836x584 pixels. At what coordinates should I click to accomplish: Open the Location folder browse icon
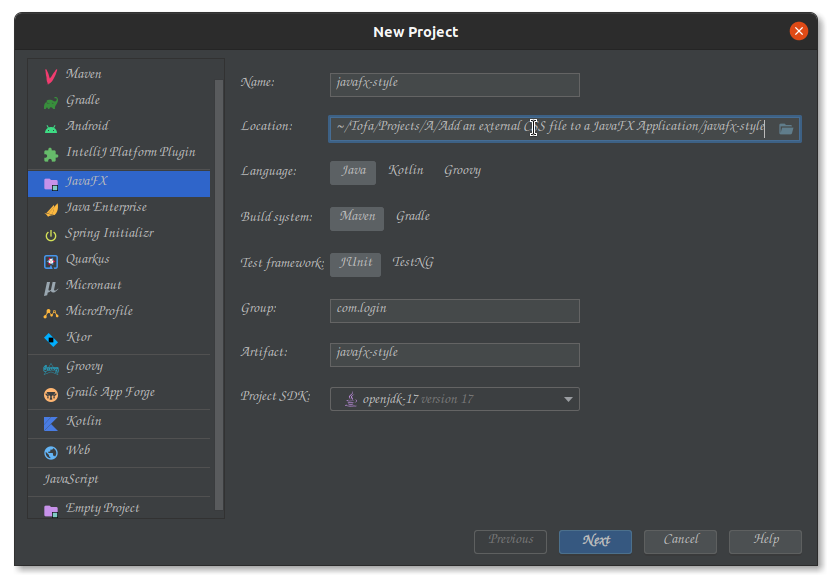[x=785, y=129]
